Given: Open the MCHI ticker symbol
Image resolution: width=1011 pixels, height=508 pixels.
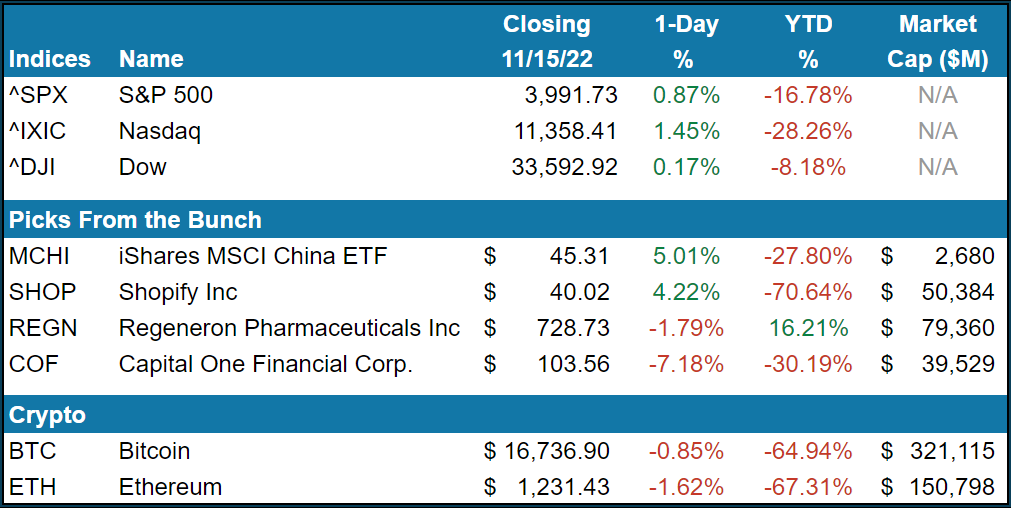Looking at the screenshot, I should [x=40, y=256].
